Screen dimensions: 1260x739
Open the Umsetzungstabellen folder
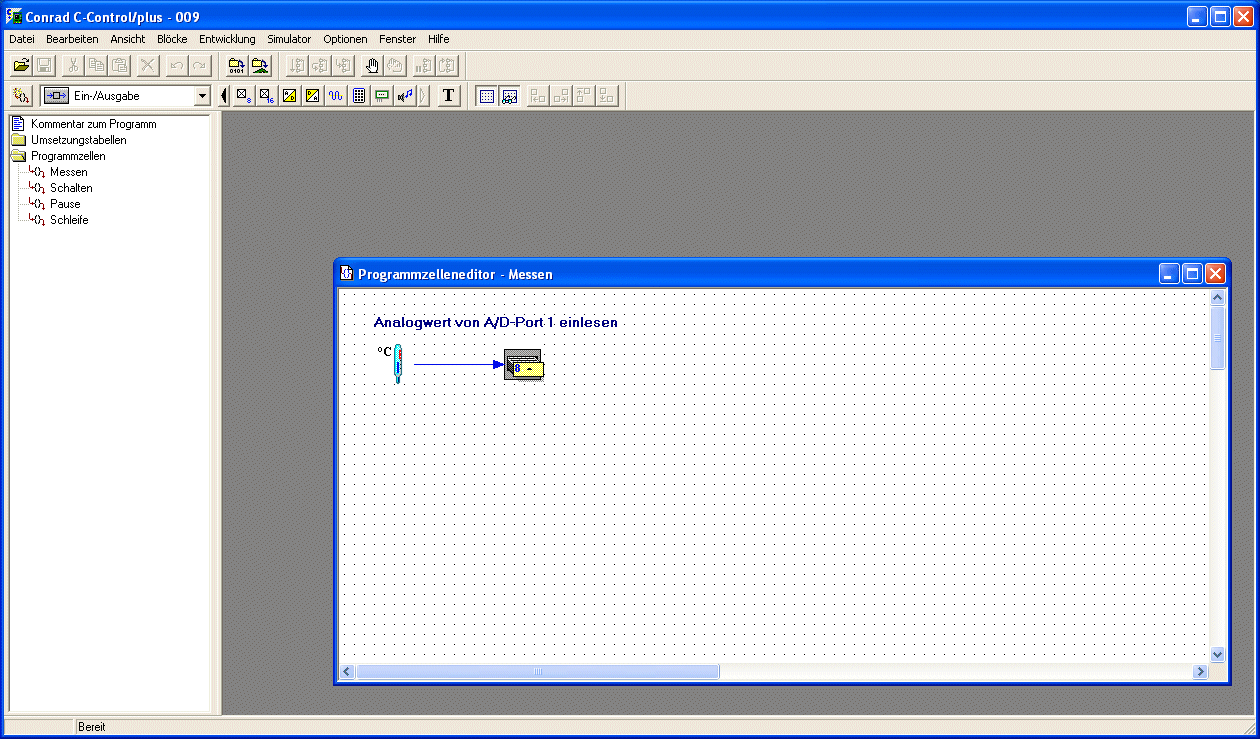click(18, 140)
